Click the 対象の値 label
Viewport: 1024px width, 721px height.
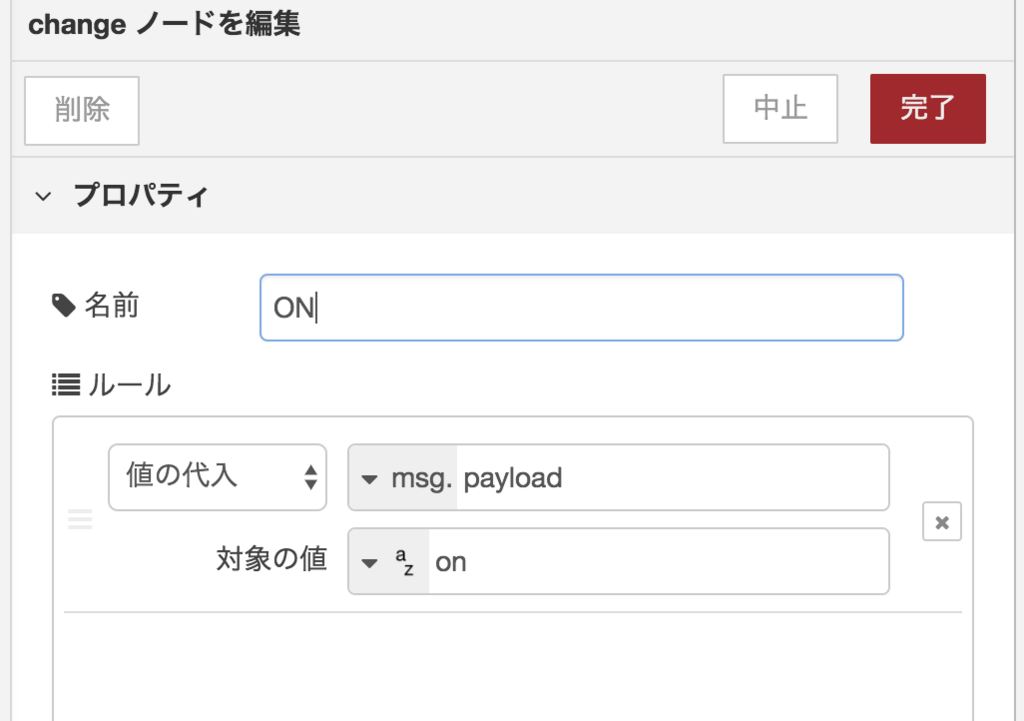coord(272,560)
